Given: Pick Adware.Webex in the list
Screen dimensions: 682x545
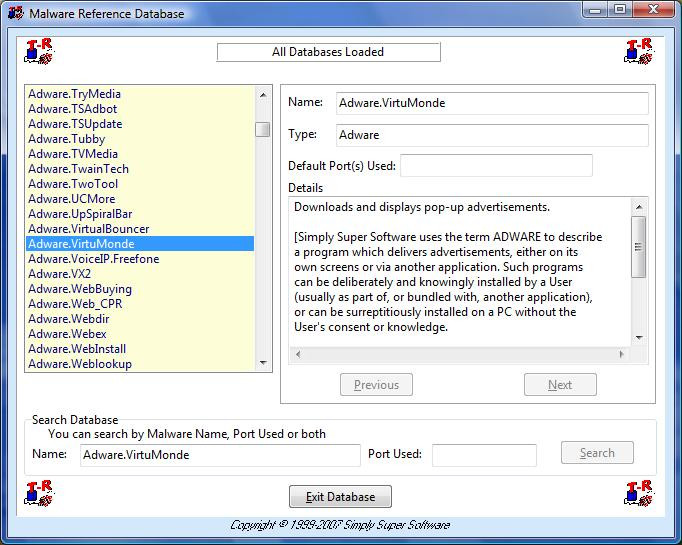Looking at the screenshot, I should (x=140, y=334).
